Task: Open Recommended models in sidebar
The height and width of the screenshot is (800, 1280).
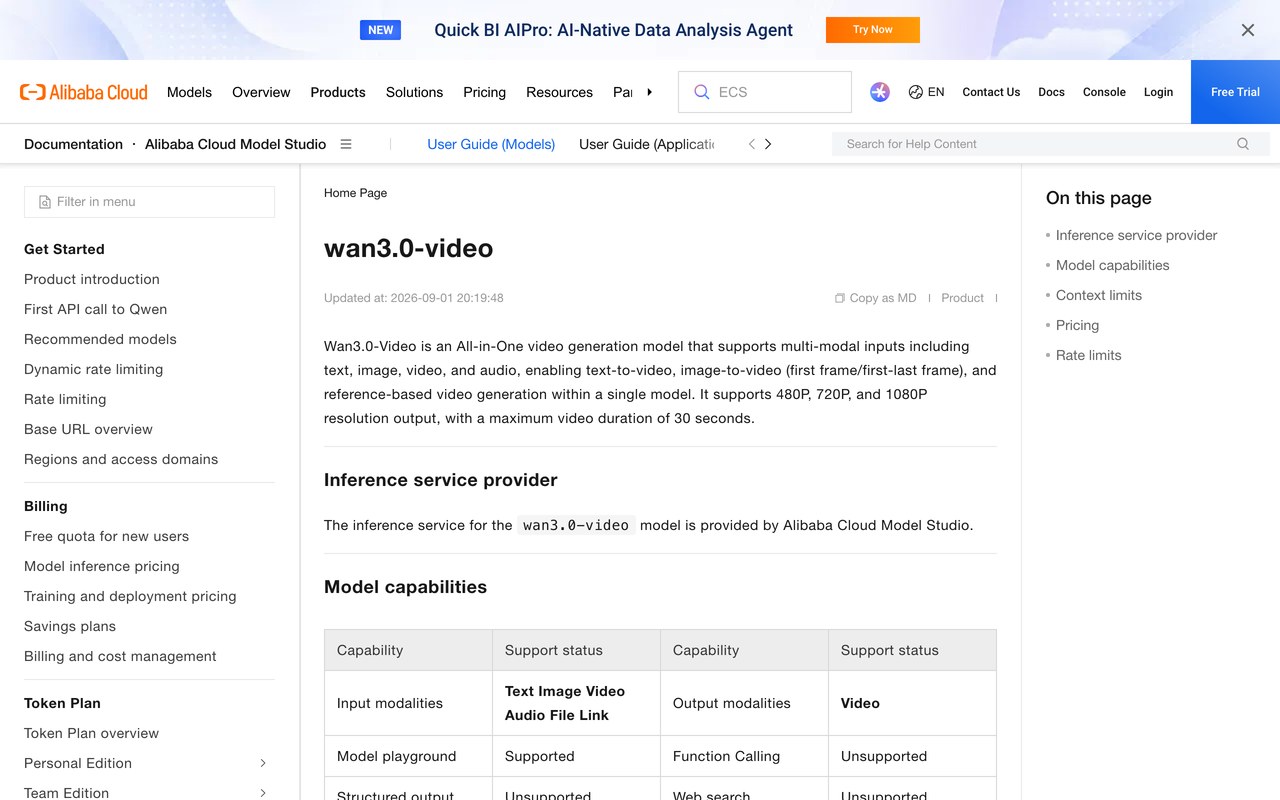Action: point(100,339)
